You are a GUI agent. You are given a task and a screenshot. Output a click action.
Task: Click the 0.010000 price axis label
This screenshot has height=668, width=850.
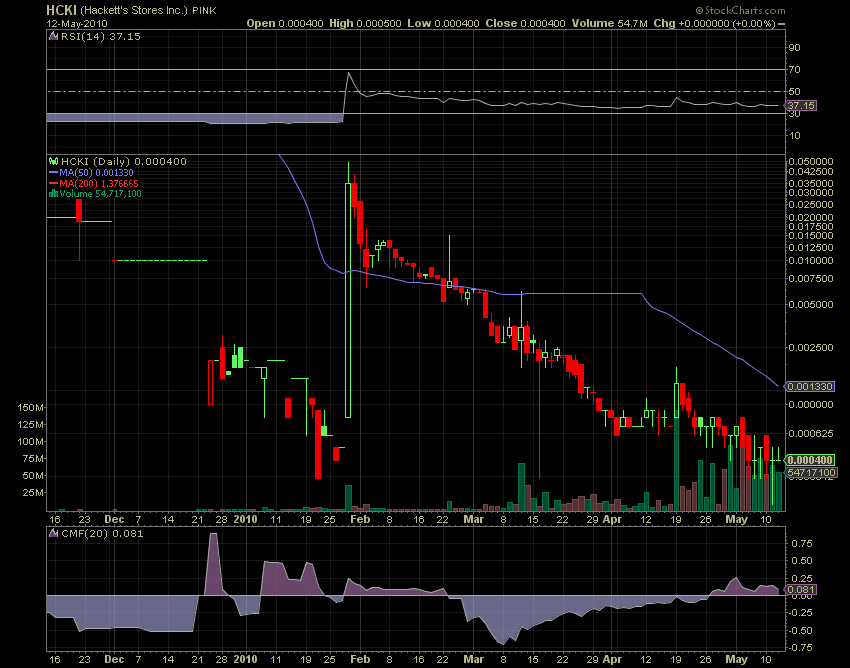(810, 260)
